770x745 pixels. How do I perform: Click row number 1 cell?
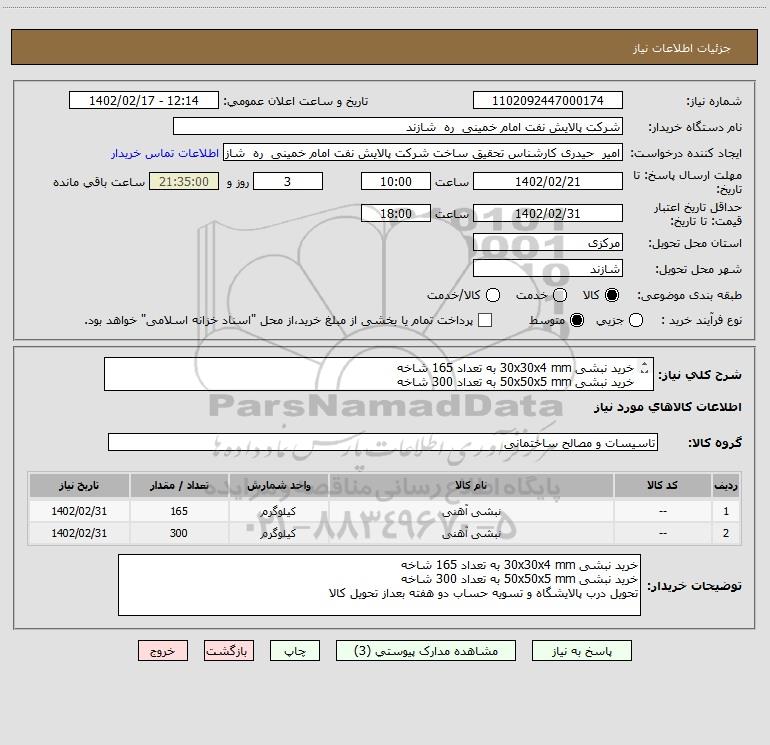click(726, 511)
